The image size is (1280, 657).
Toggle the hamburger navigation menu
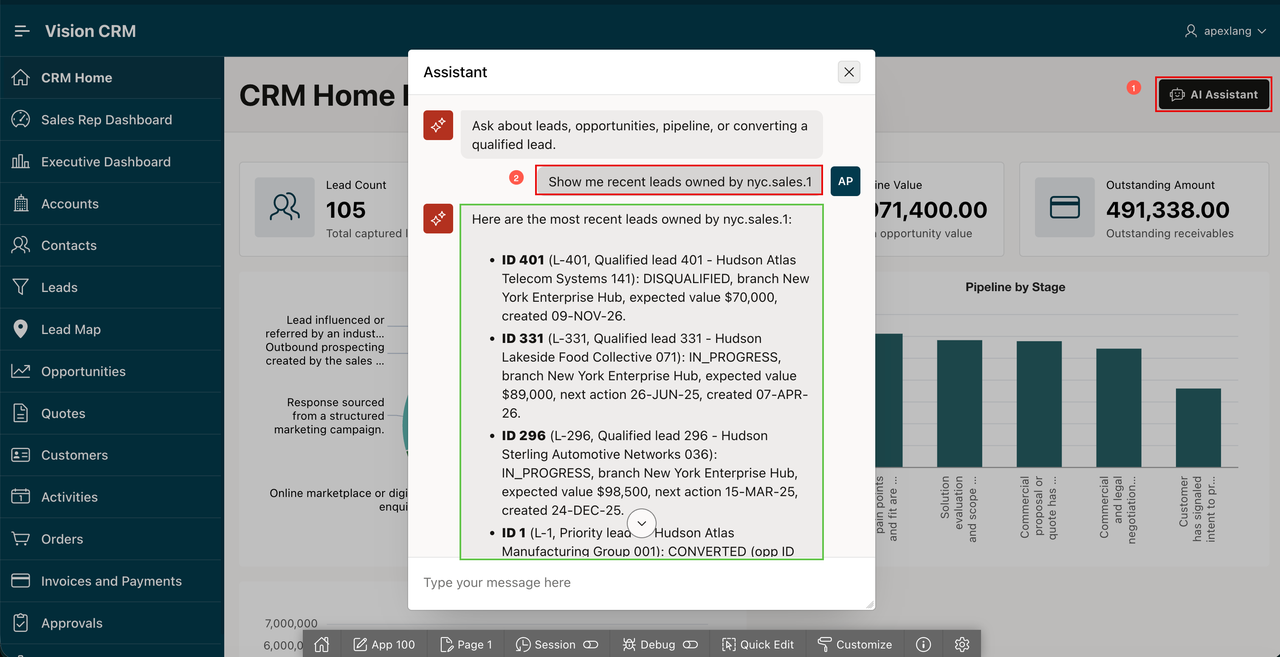tap(22, 31)
